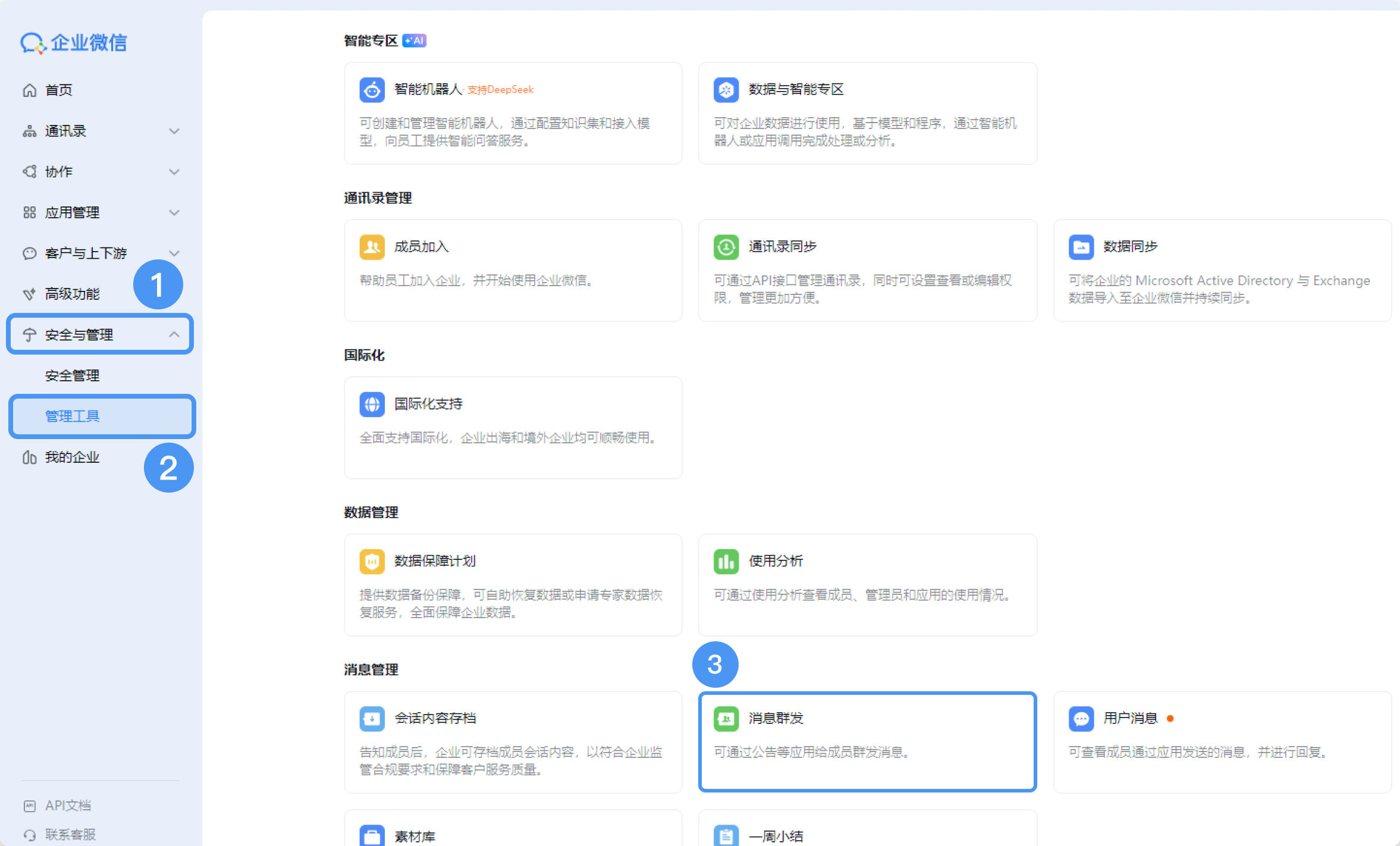Viewport: 1400px width, 846px height.
Task: Click the 使用分析 bar chart icon
Action: coord(726,561)
